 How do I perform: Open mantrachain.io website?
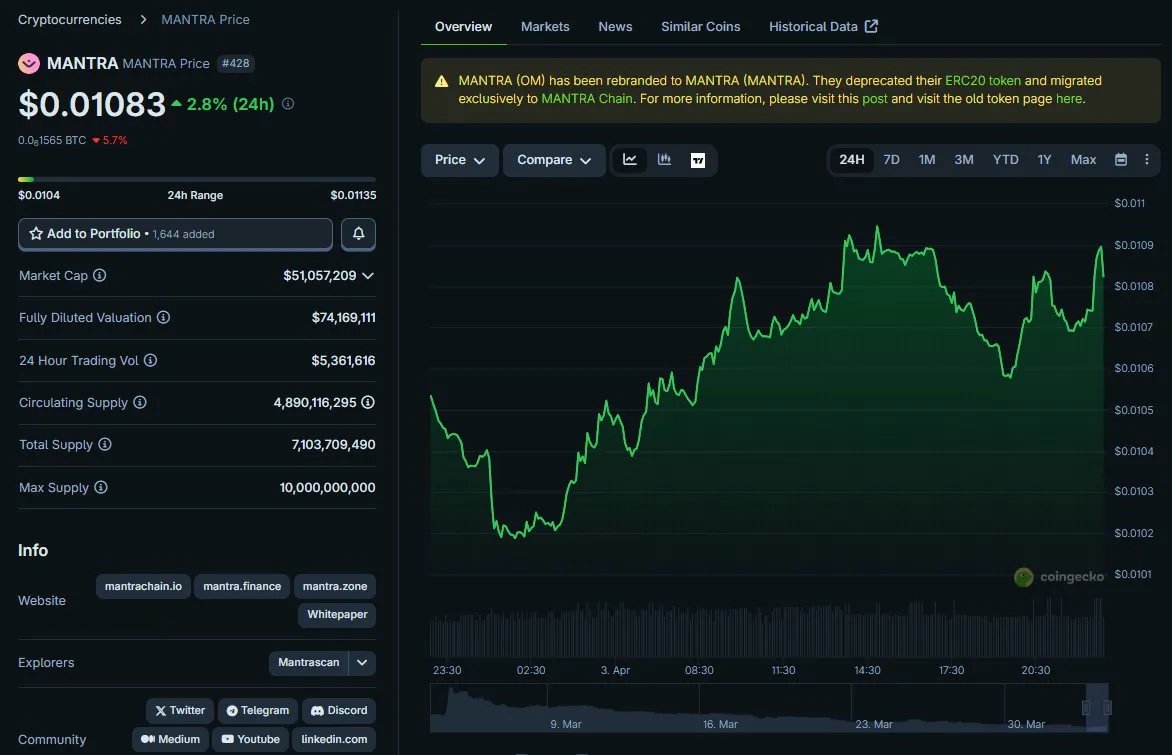(144, 587)
